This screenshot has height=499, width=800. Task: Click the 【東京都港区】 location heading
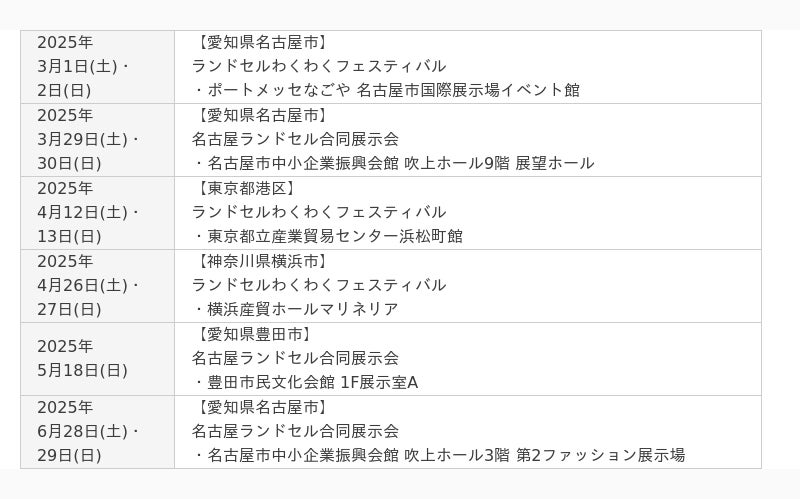tap(246, 188)
